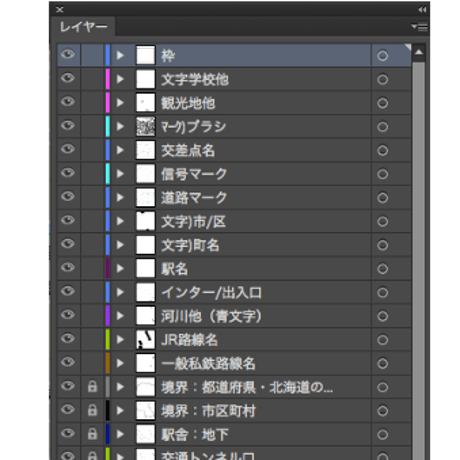
Task: Close the layers panel with X icon
Action: [60, 10]
